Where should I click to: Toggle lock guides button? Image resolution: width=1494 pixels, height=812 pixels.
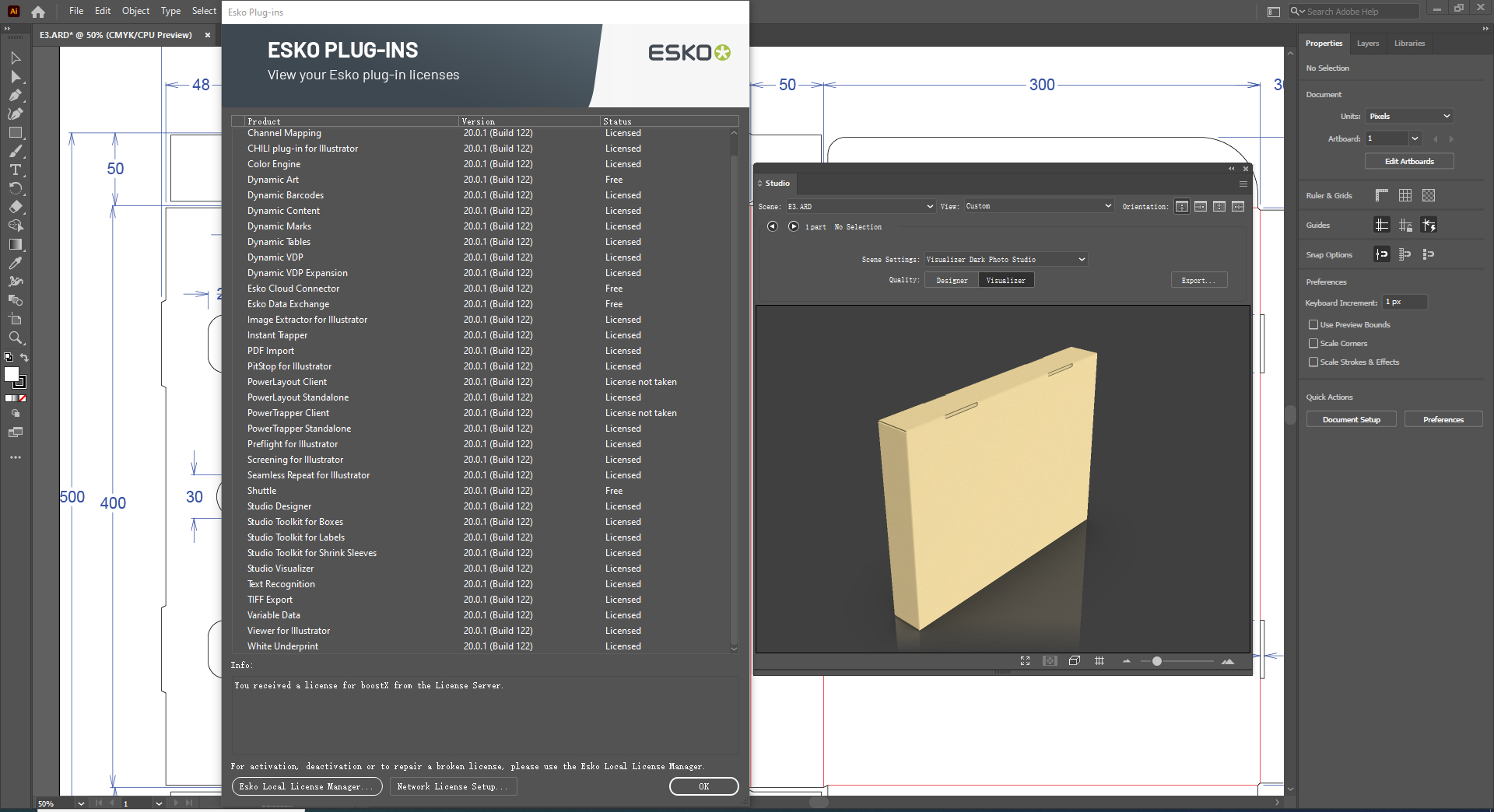[x=1405, y=225]
